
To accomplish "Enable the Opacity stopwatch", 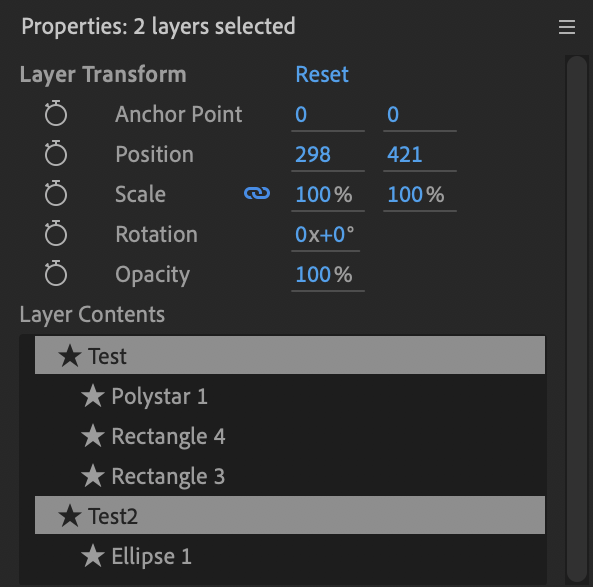I will [56, 273].
